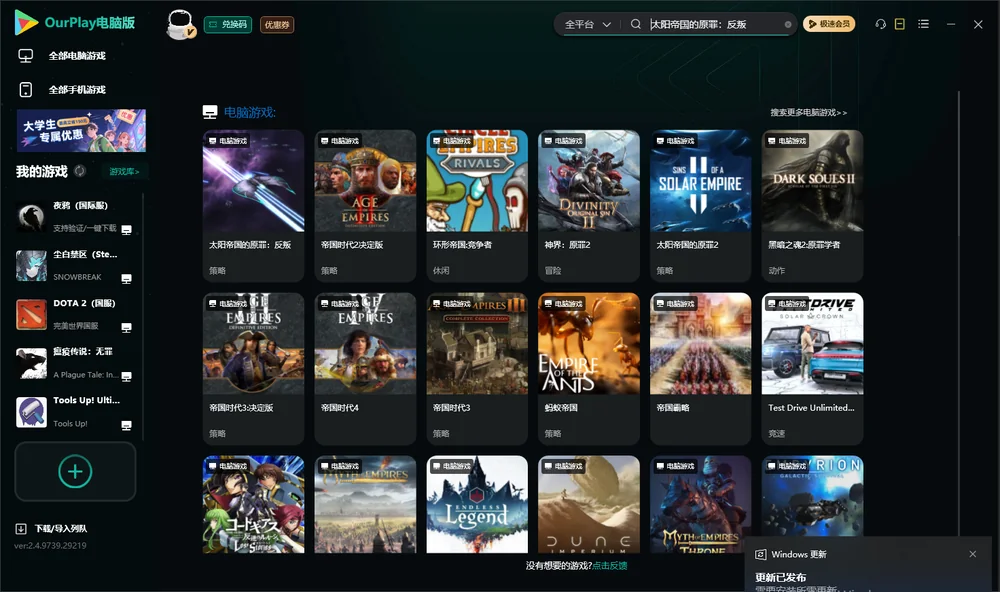Open 夜鸦 (国际服) in my games
1000x592 pixels.
pyautogui.click(x=75, y=217)
